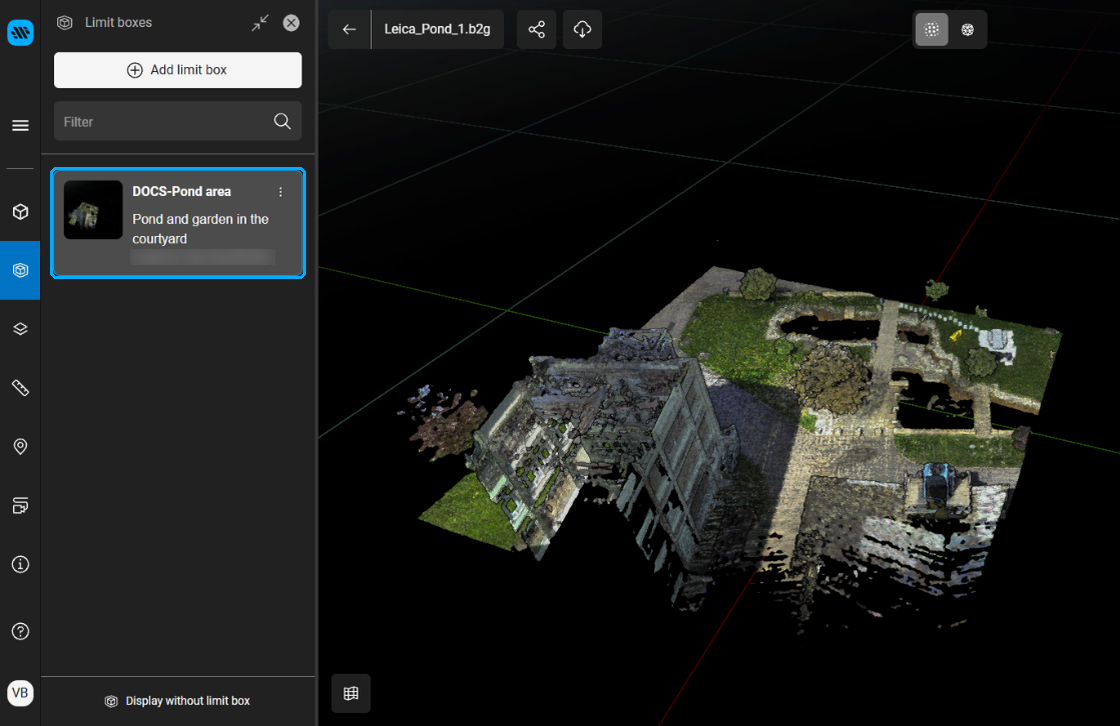
Task: Select the Limit boxes sidebar icon
Action: pos(20,270)
